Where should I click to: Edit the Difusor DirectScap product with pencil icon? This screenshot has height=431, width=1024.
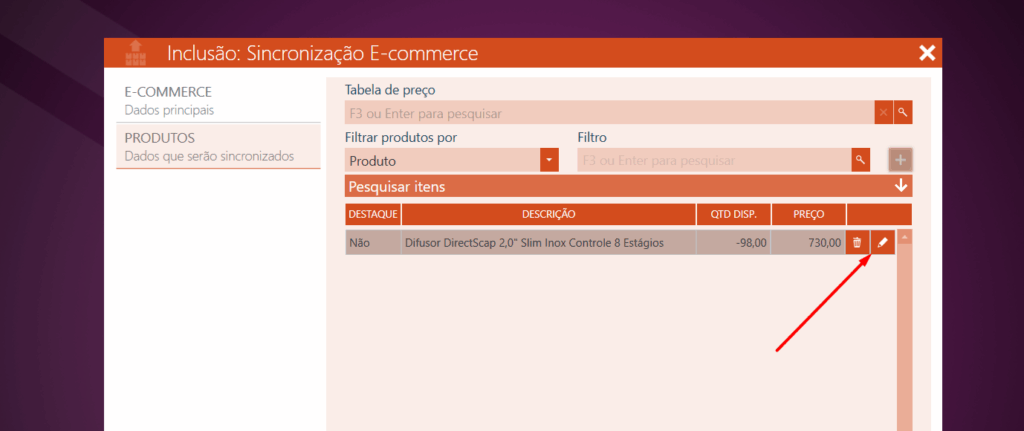(x=882, y=242)
